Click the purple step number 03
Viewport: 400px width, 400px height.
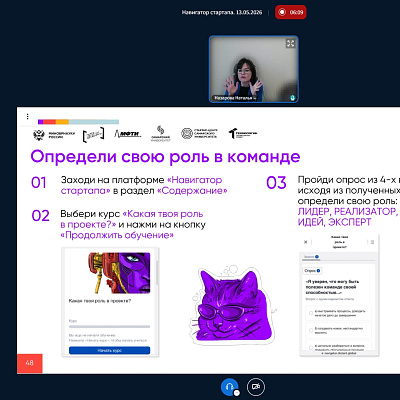tap(276, 183)
